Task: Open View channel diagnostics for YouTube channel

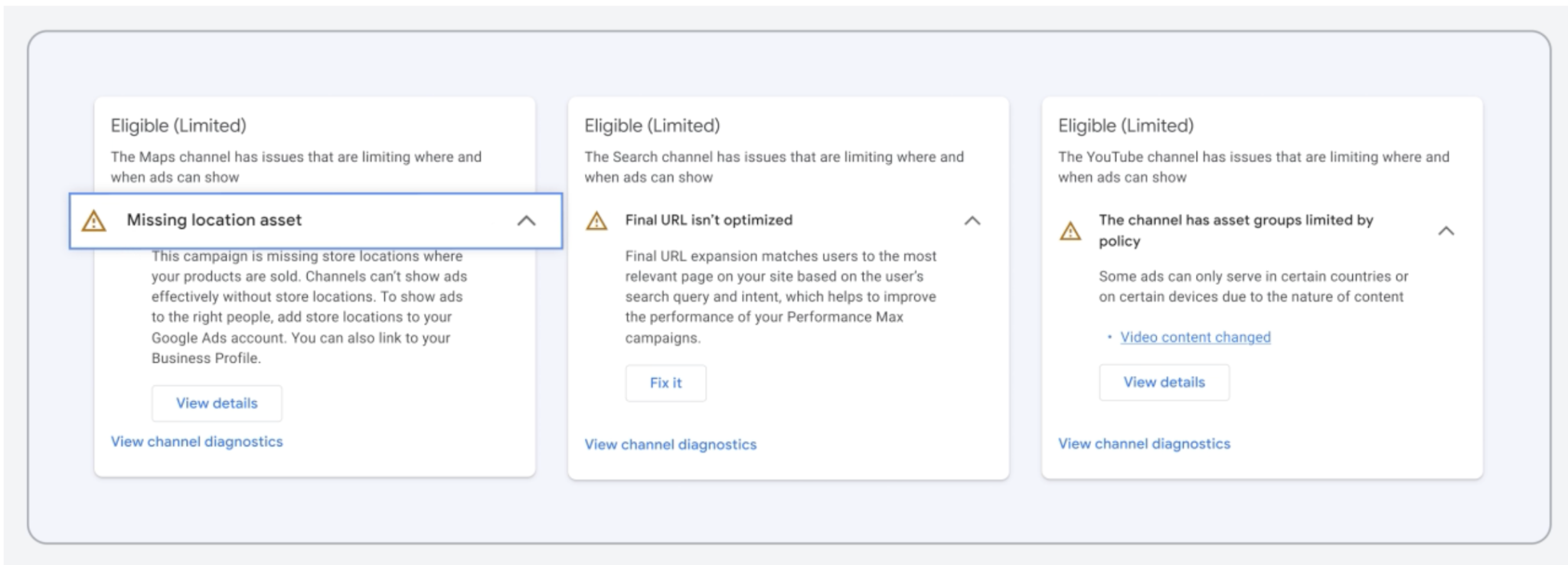Action: [x=1144, y=443]
